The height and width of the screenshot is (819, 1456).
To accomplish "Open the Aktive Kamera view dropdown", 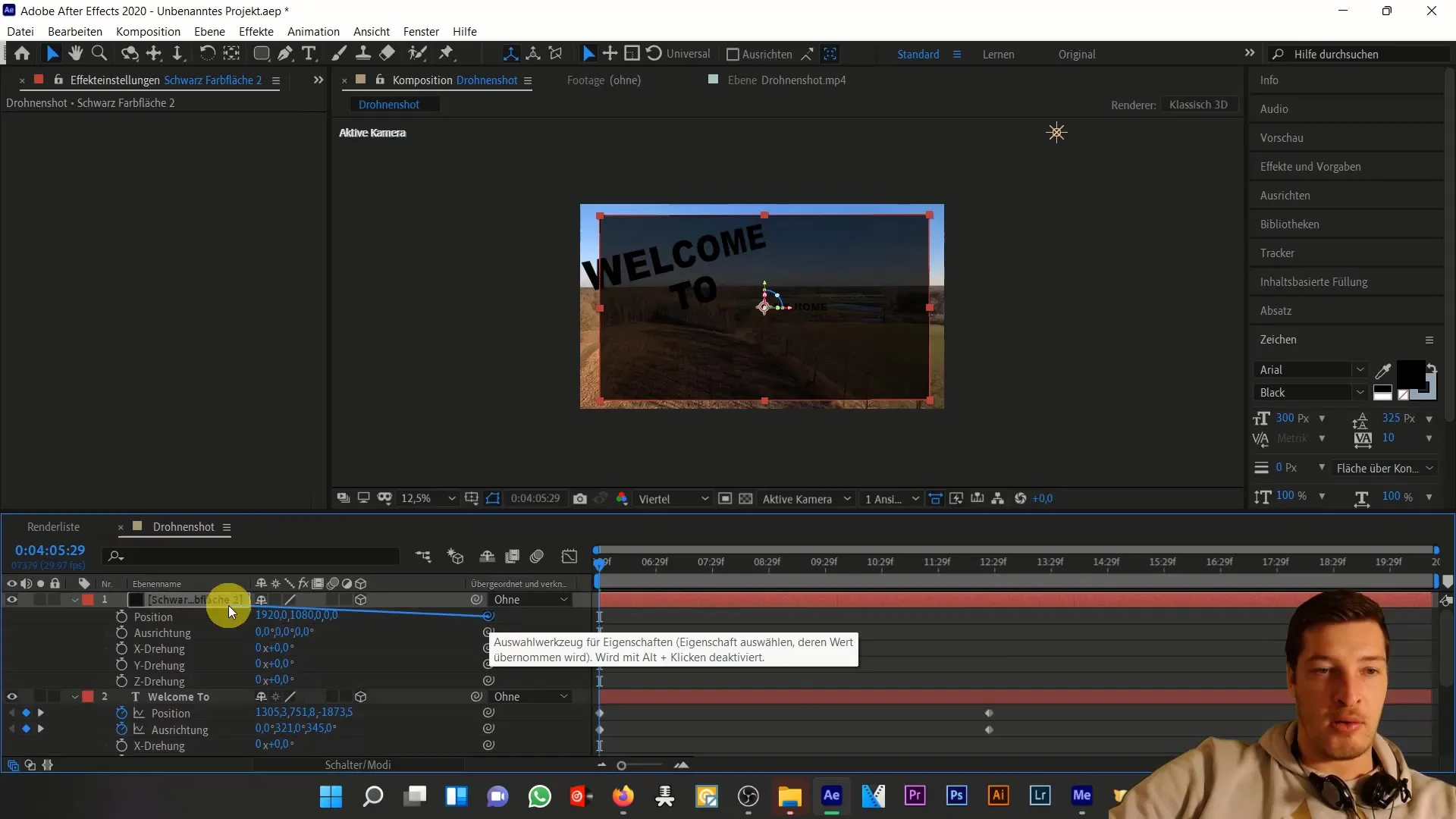I will point(806,499).
